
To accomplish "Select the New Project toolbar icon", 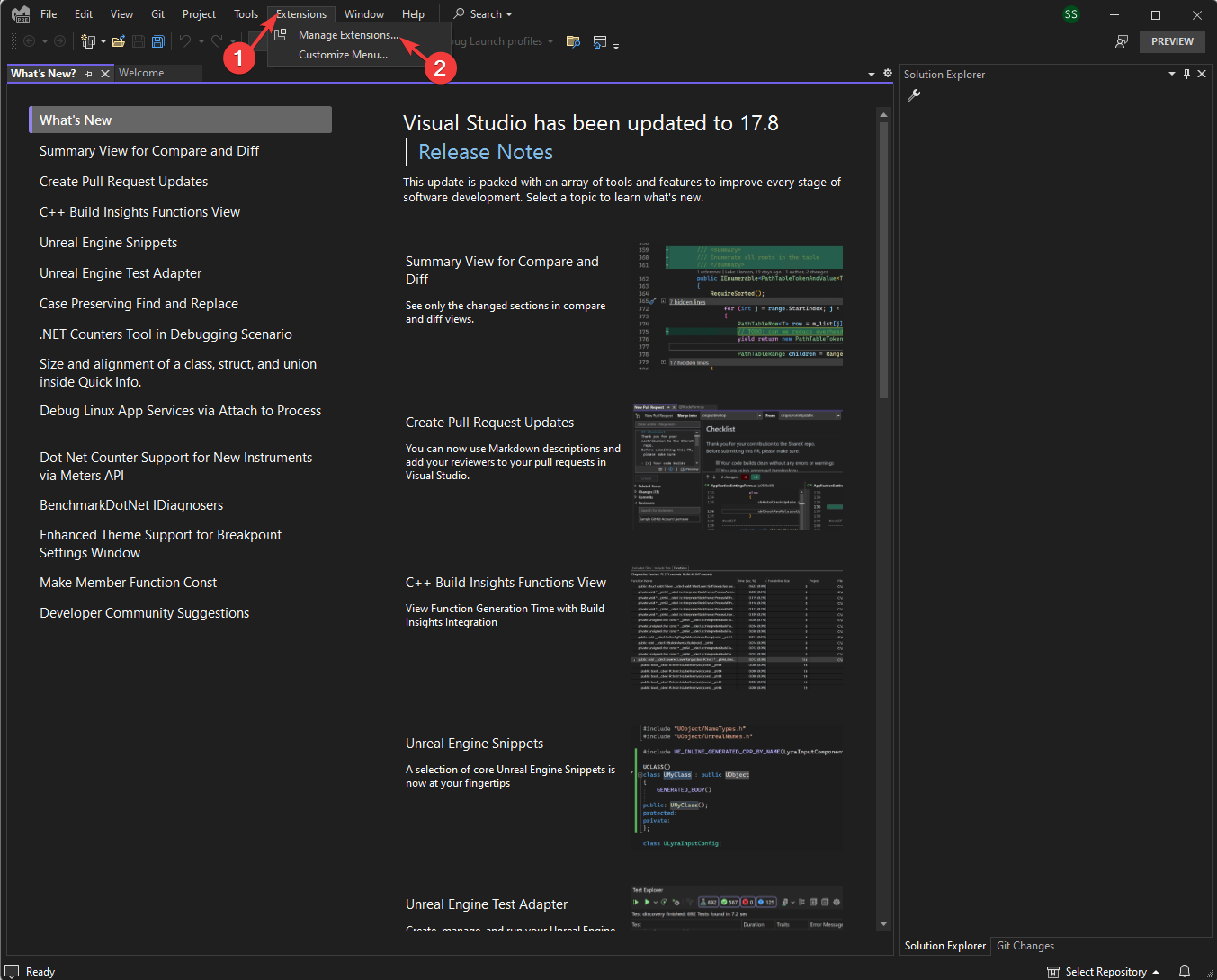I will (88, 40).
